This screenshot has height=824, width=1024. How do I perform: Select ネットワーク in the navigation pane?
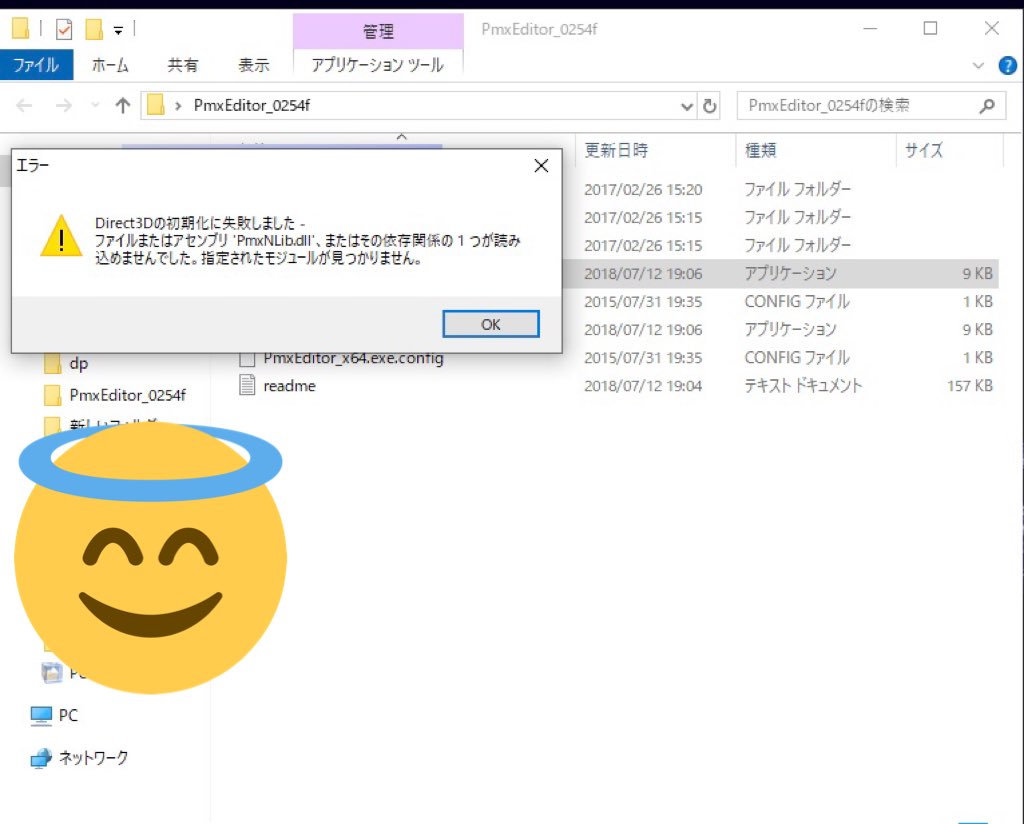click(x=93, y=757)
